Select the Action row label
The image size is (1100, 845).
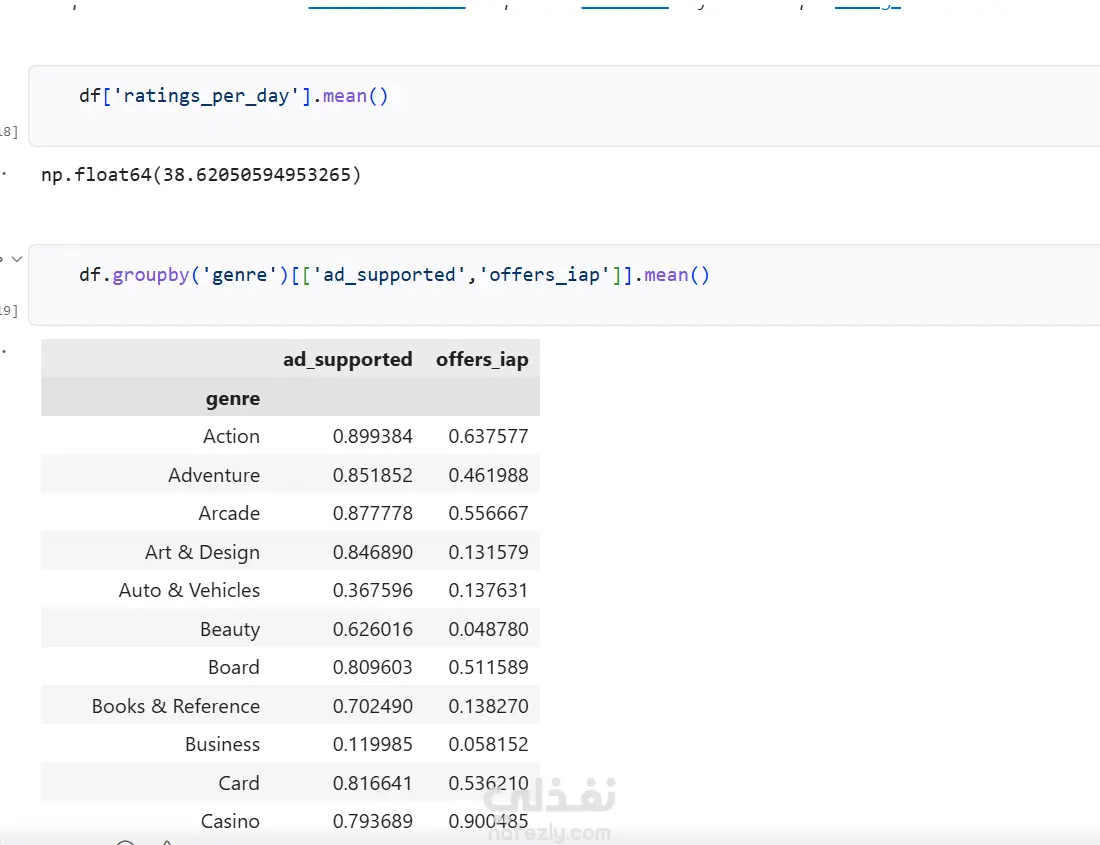[x=232, y=436]
